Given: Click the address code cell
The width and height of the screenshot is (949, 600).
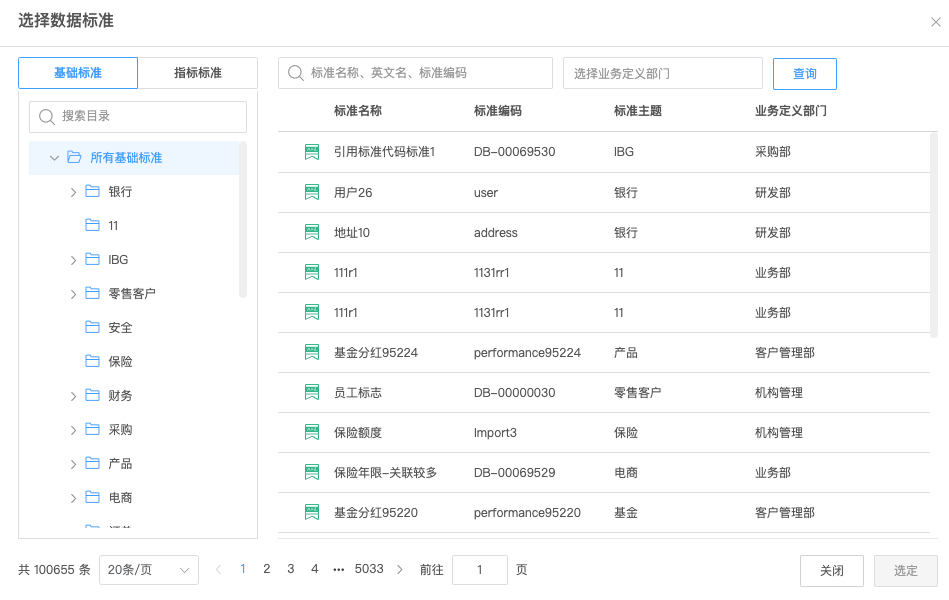Looking at the screenshot, I should point(496,233).
